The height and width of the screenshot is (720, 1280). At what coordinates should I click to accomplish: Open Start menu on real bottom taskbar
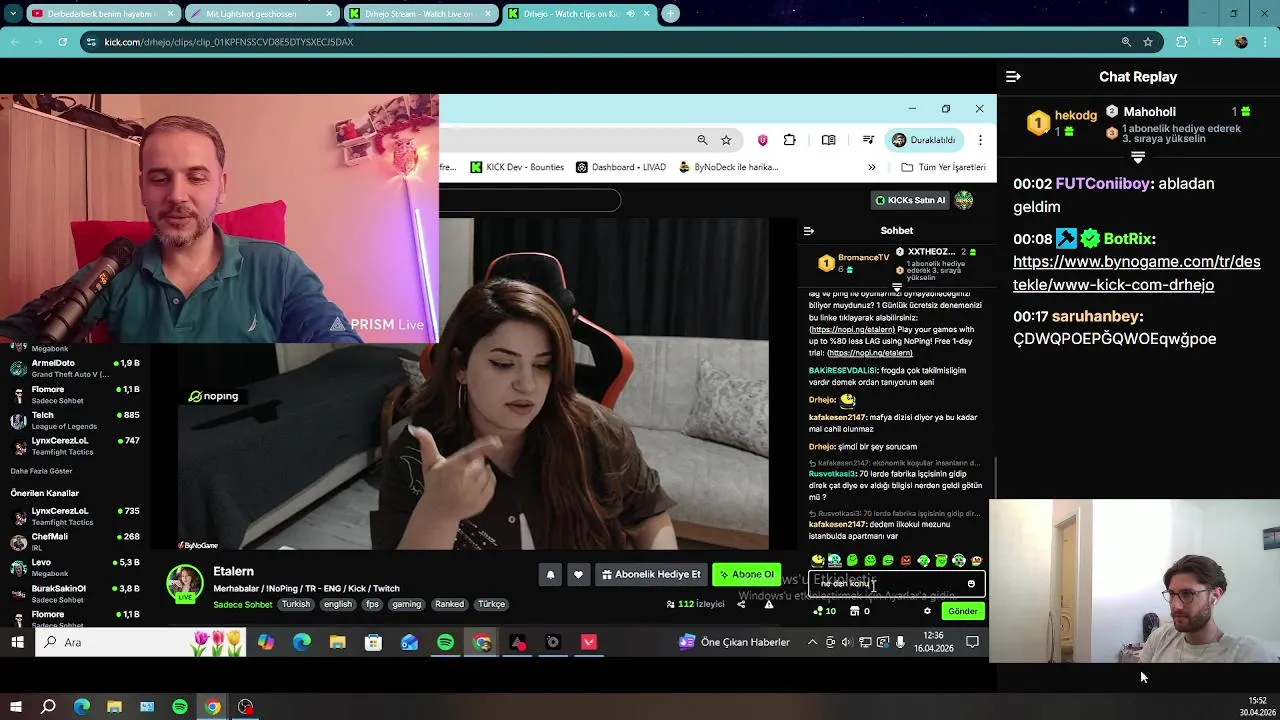tap(16, 707)
